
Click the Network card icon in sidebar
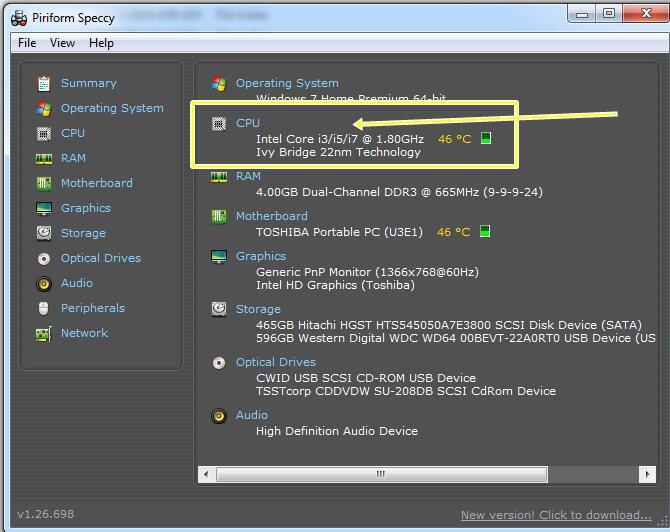(x=44, y=334)
